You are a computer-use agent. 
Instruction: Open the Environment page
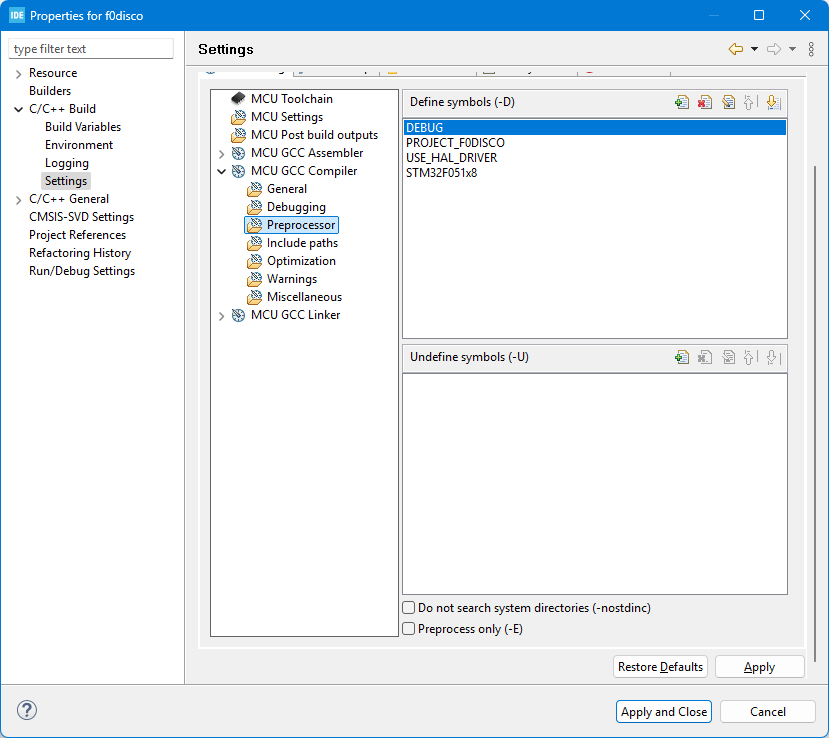tap(79, 145)
